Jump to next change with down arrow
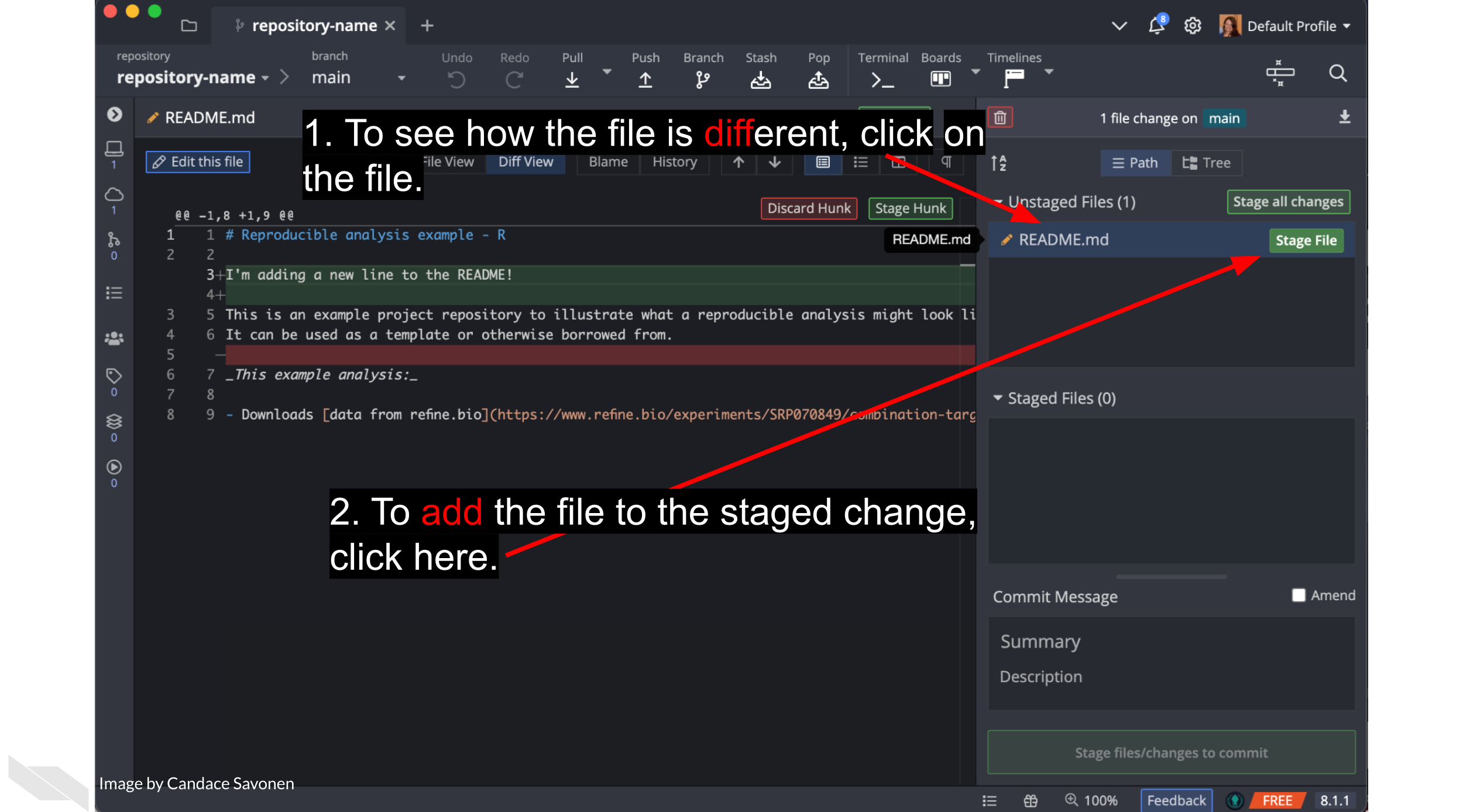Viewport: 1463px width, 812px height. [x=774, y=162]
